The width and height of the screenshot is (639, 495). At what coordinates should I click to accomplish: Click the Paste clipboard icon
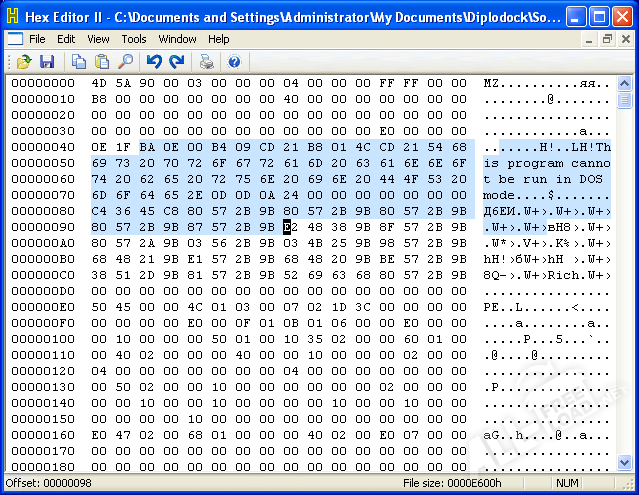coord(102,62)
